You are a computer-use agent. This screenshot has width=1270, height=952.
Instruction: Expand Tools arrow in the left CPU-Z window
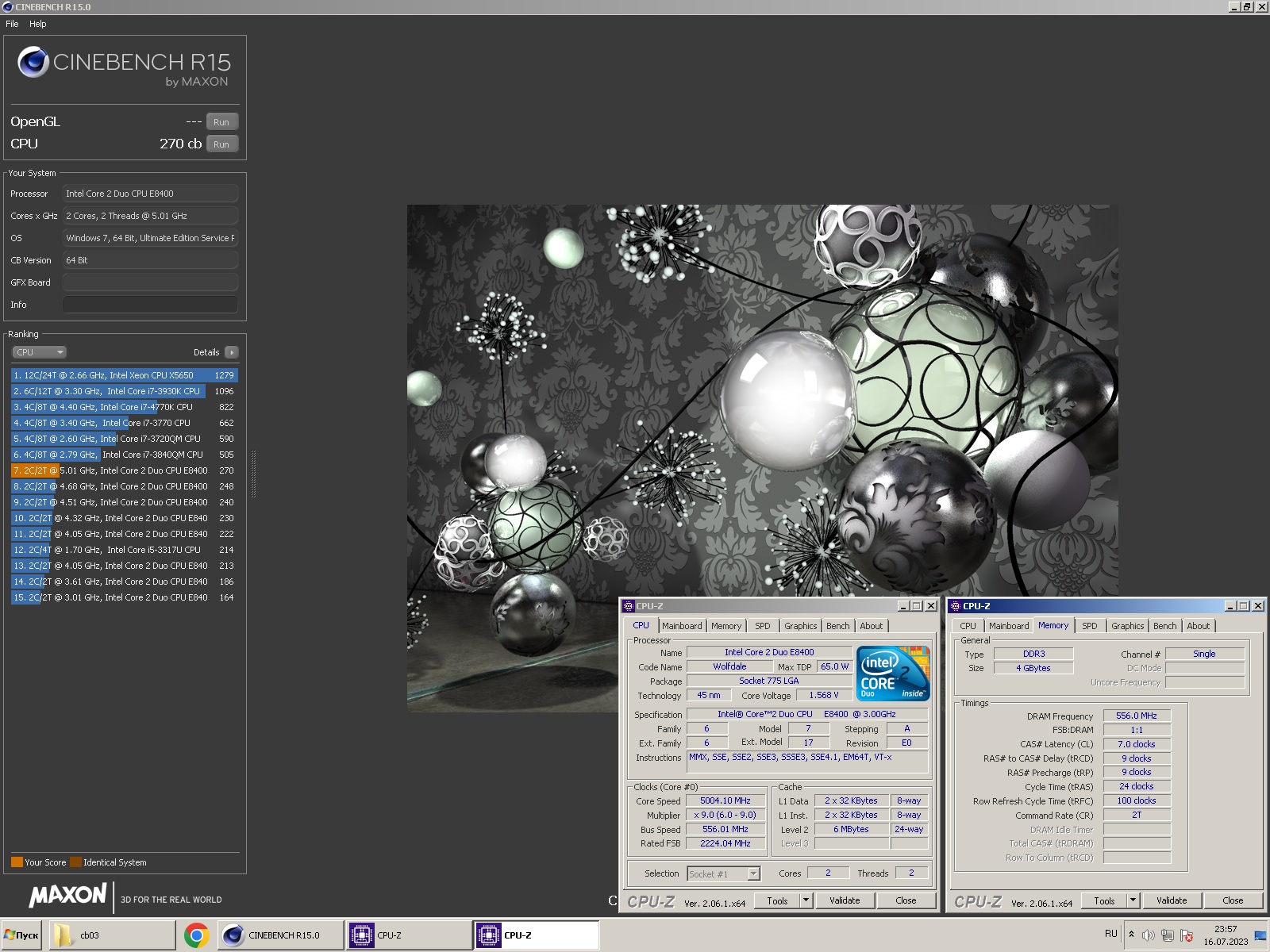point(806,900)
